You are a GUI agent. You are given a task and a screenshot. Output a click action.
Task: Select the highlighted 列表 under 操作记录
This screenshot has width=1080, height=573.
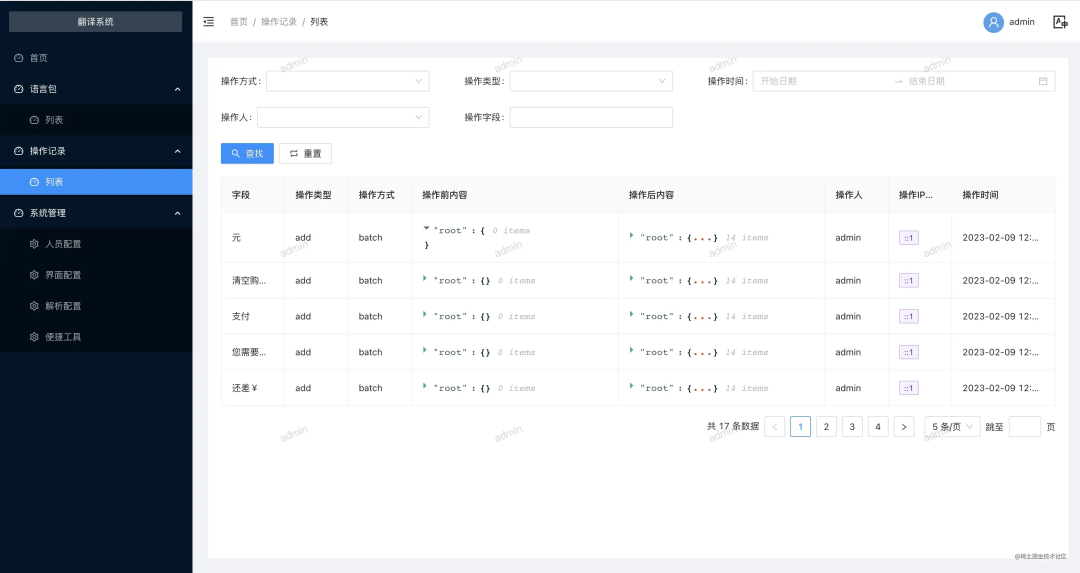click(x=96, y=182)
